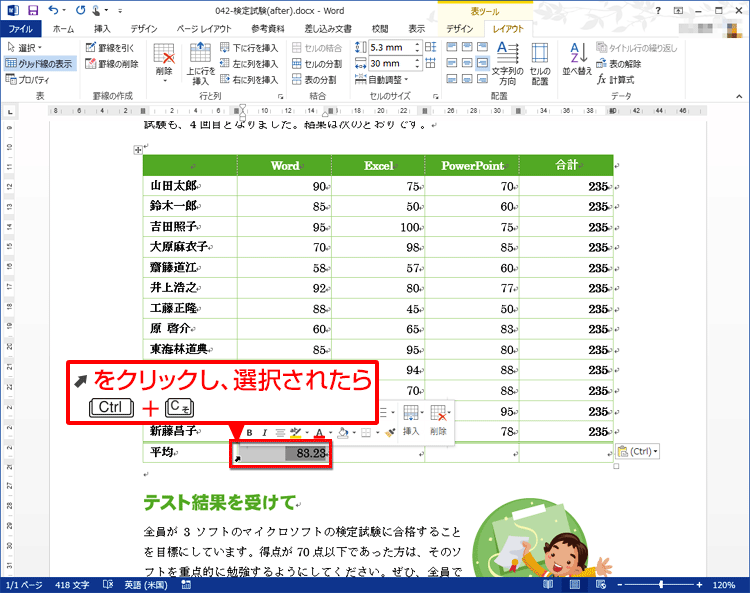Viewport: 750px width, 593px height.
Task: Switch to the 挿入 ribbon tab
Action: [102, 29]
